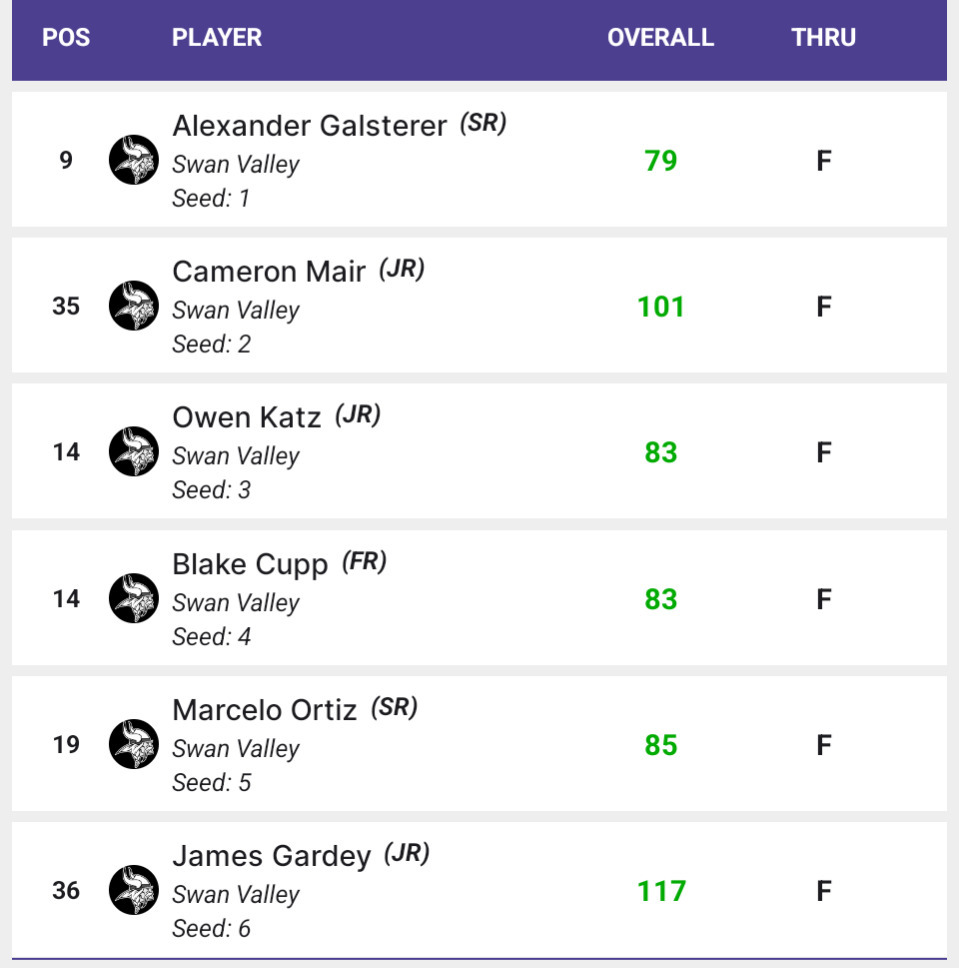Image resolution: width=959 pixels, height=968 pixels.
Task: Sort by POS column header
Action: 66,38
